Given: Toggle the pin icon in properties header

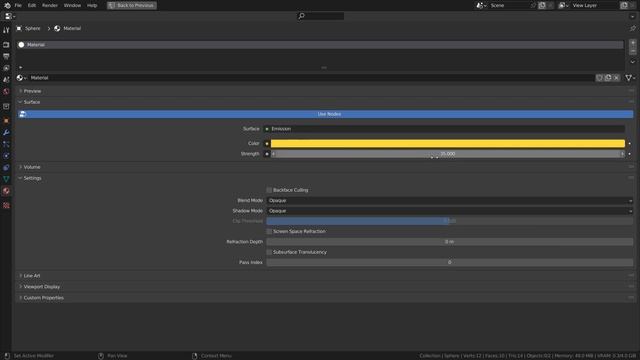Looking at the screenshot, I should (x=633, y=28).
